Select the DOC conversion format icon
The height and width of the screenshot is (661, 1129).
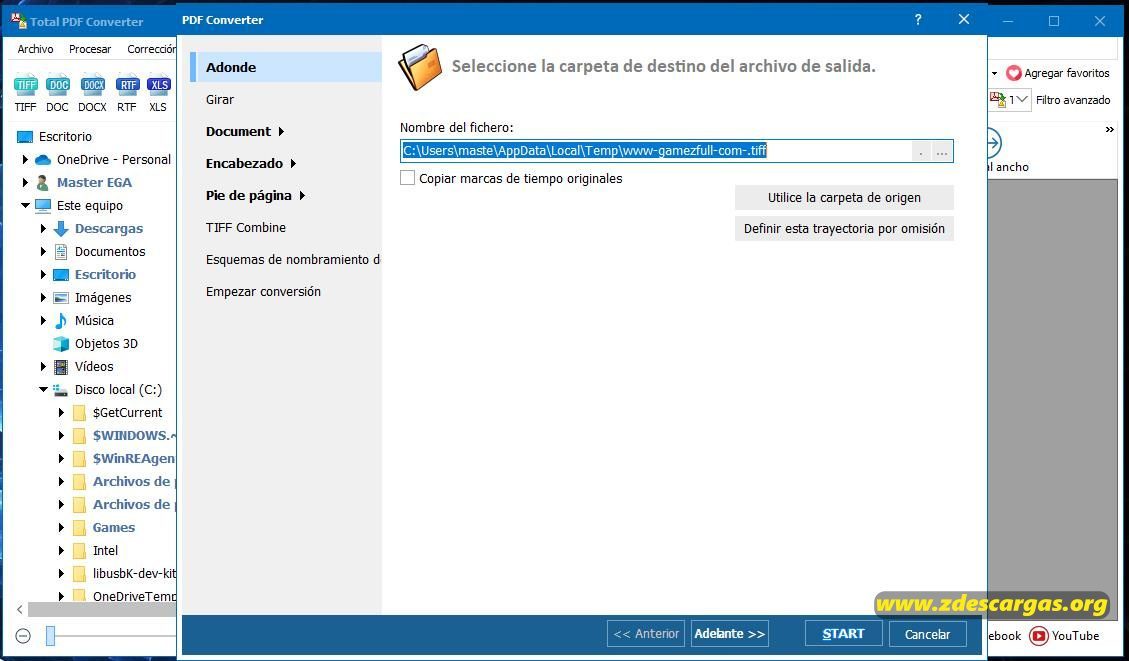[x=58, y=85]
